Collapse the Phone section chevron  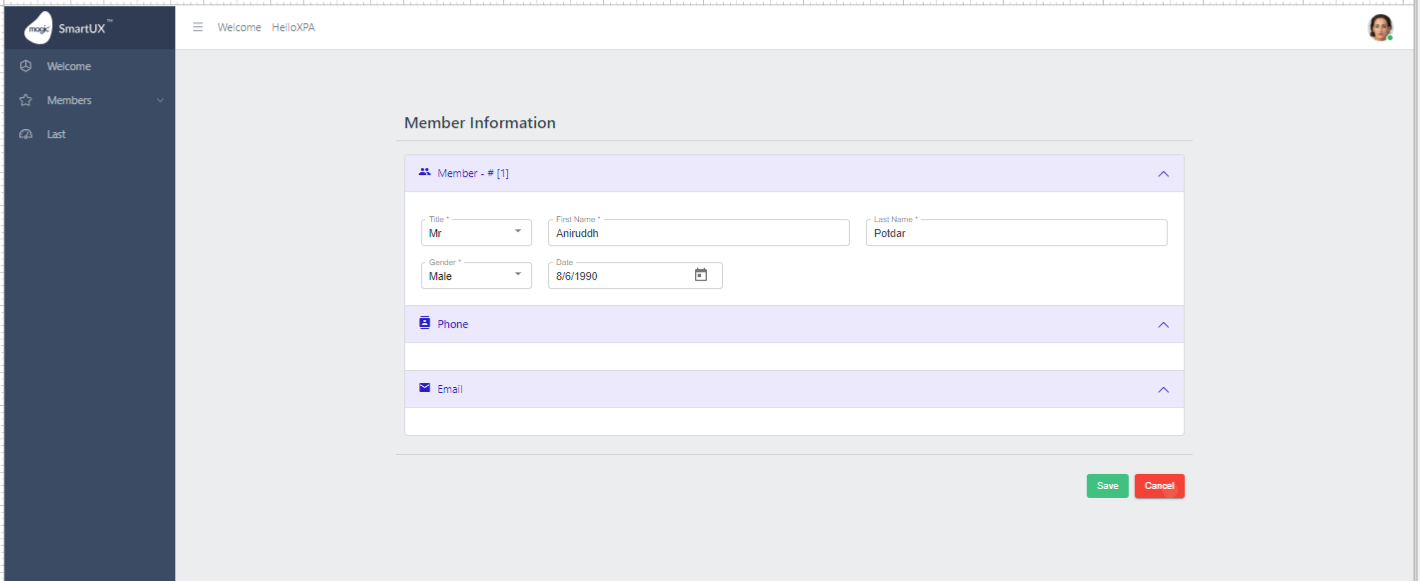click(1163, 325)
